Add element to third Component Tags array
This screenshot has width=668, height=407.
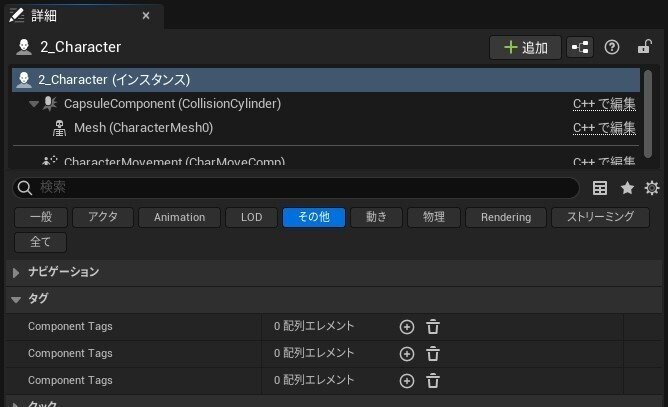pyautogui.click(x=407, y=381)
